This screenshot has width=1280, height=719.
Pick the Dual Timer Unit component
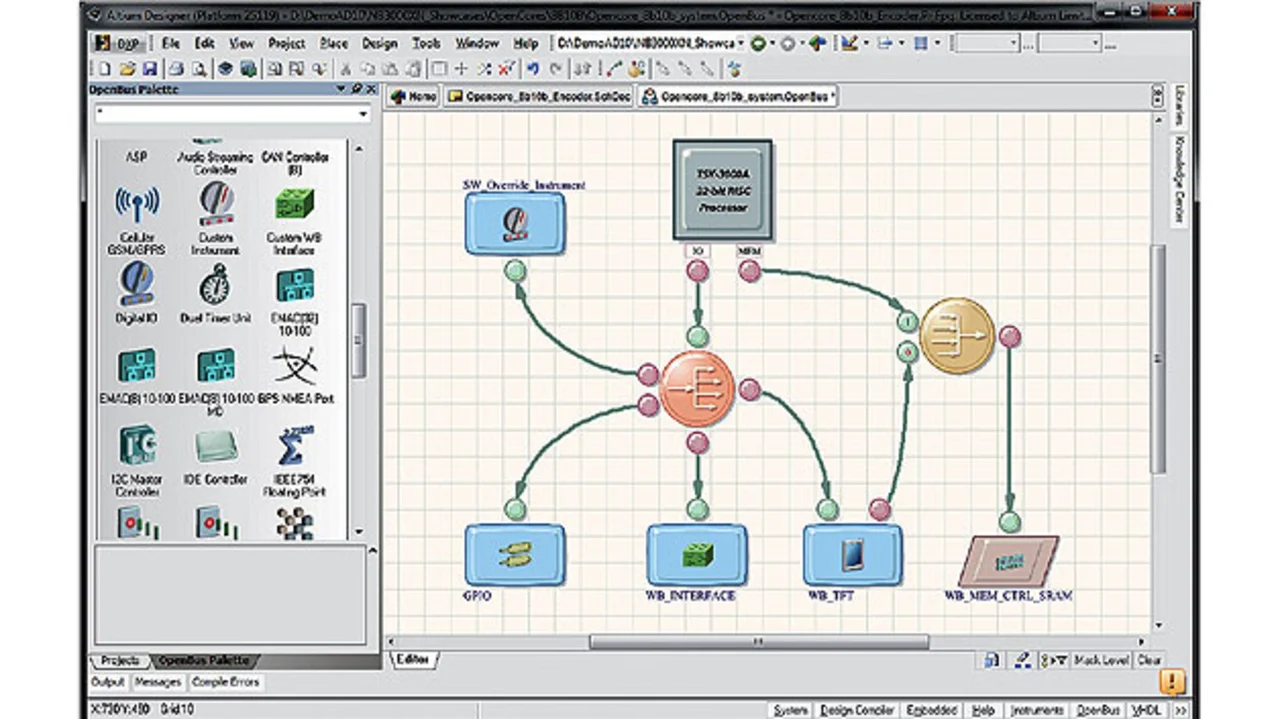coord(215,288)
